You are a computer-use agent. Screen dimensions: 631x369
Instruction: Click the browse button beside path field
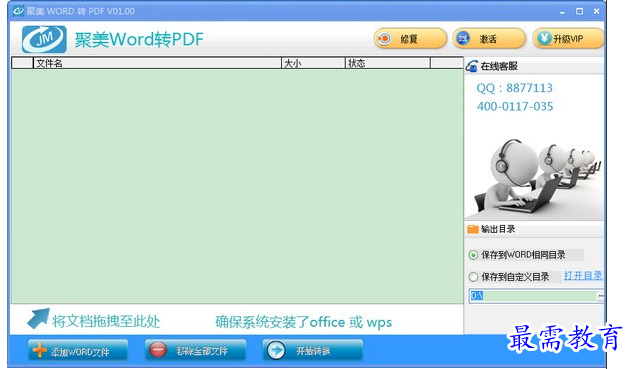(600, 296)
